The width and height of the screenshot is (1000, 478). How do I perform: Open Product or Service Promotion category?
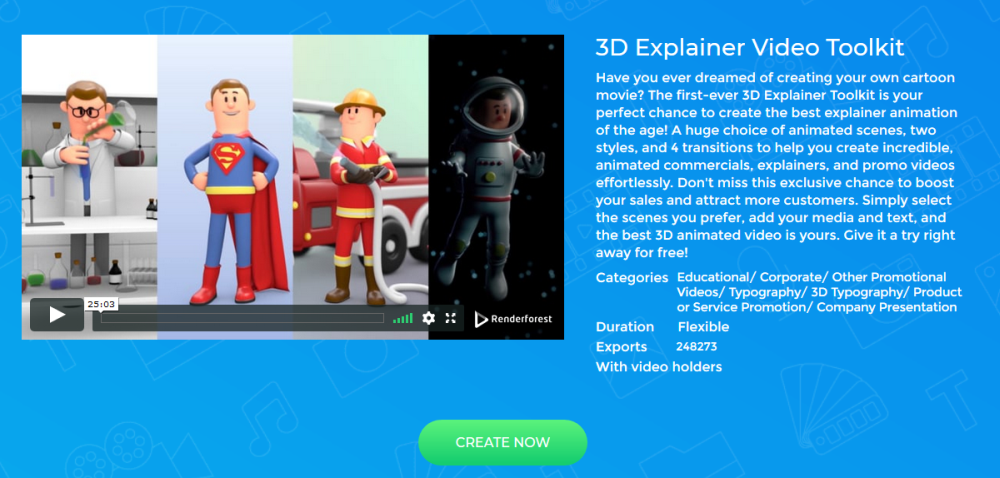point(820,300)
